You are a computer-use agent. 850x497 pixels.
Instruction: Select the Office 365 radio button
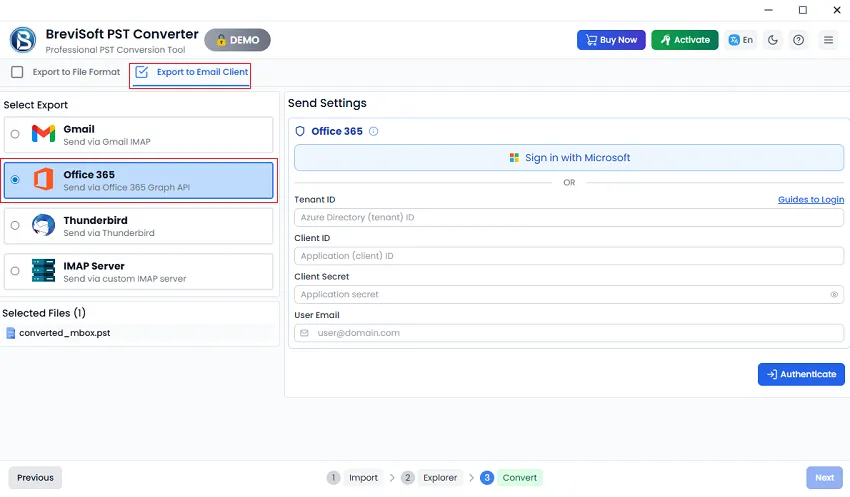click(x=15, y=179)
